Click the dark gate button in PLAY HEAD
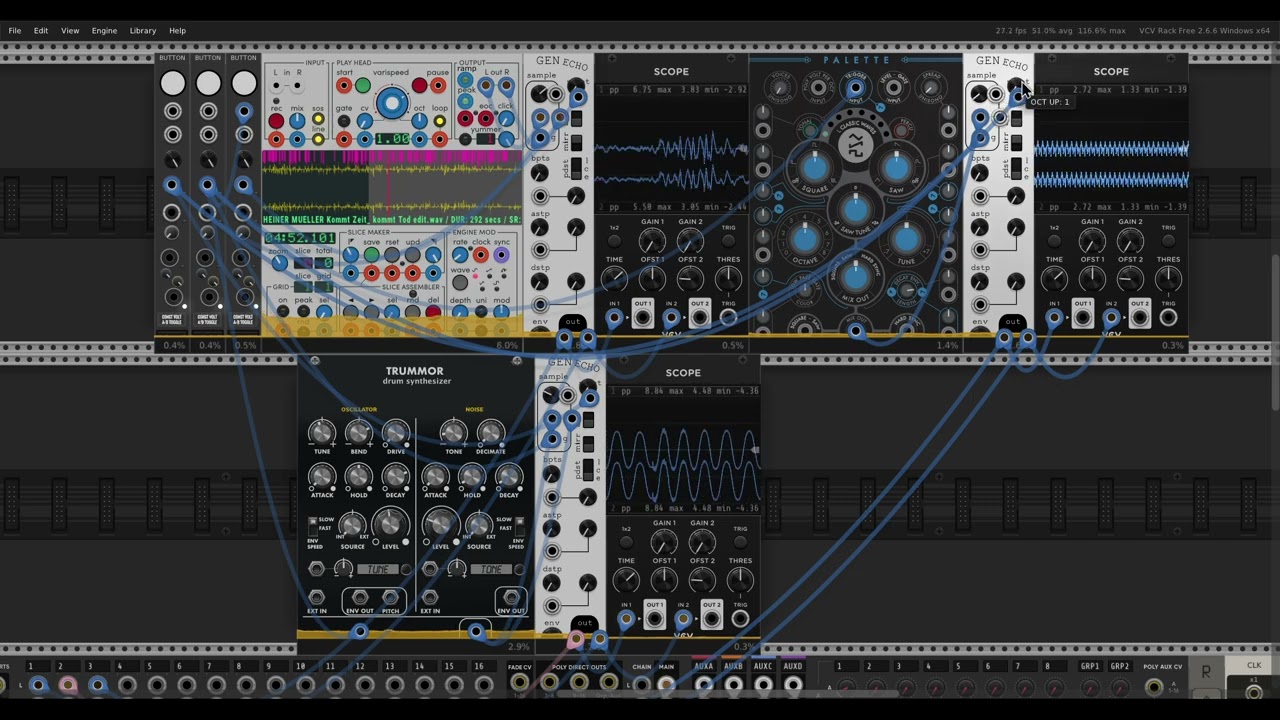The image size is (1280, 720). (x=344, y=121)
